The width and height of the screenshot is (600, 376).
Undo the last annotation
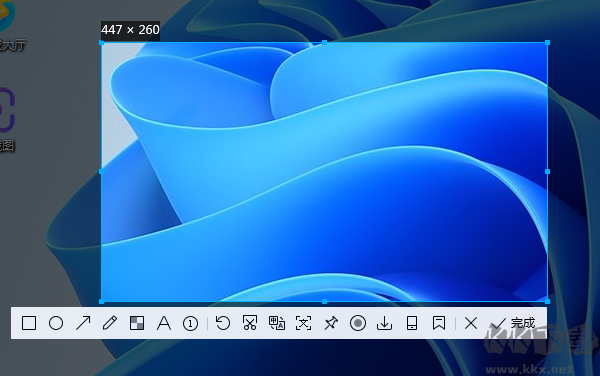223,323
